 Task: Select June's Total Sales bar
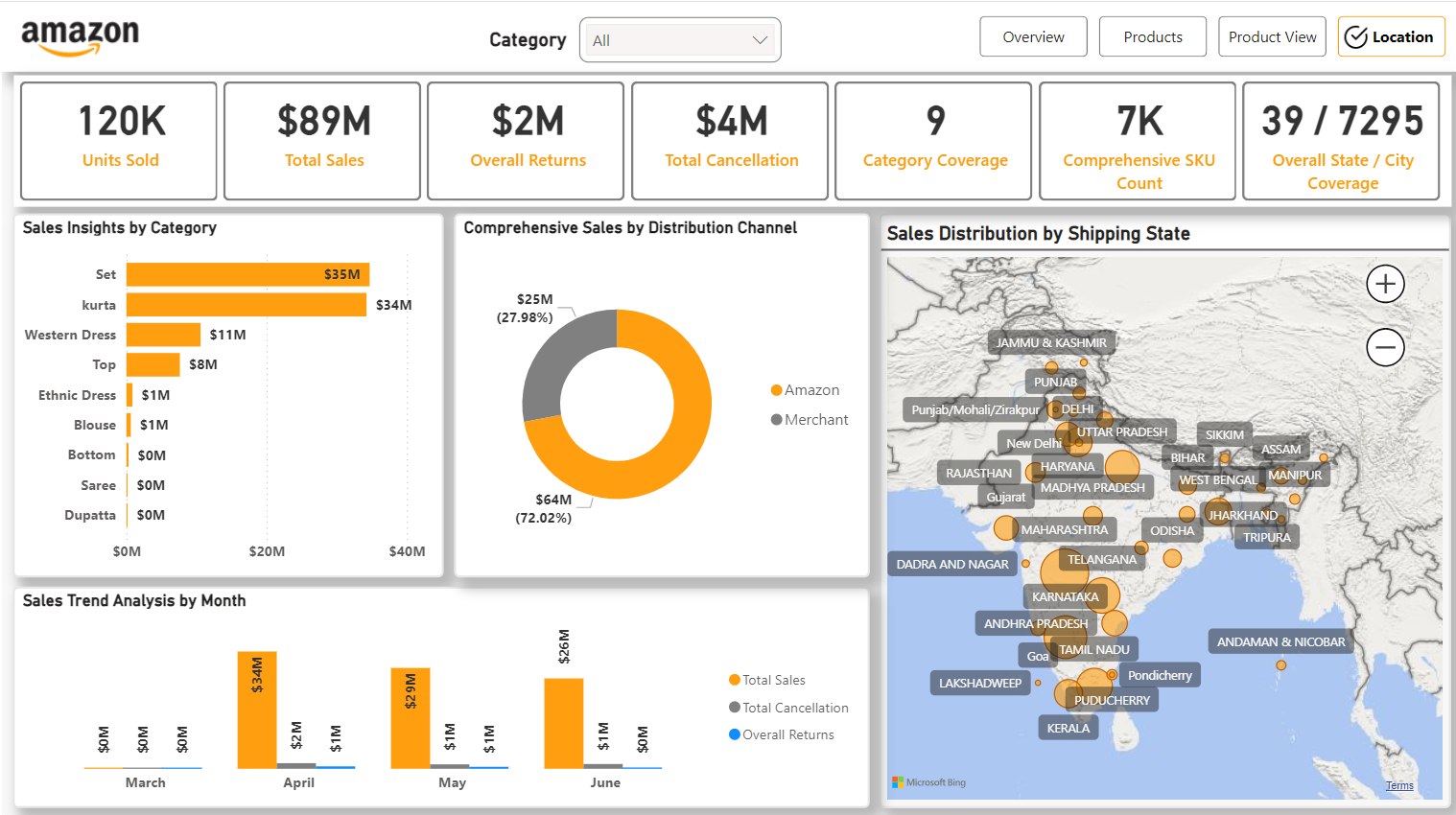pyautogui.click(x=564, y=723)
